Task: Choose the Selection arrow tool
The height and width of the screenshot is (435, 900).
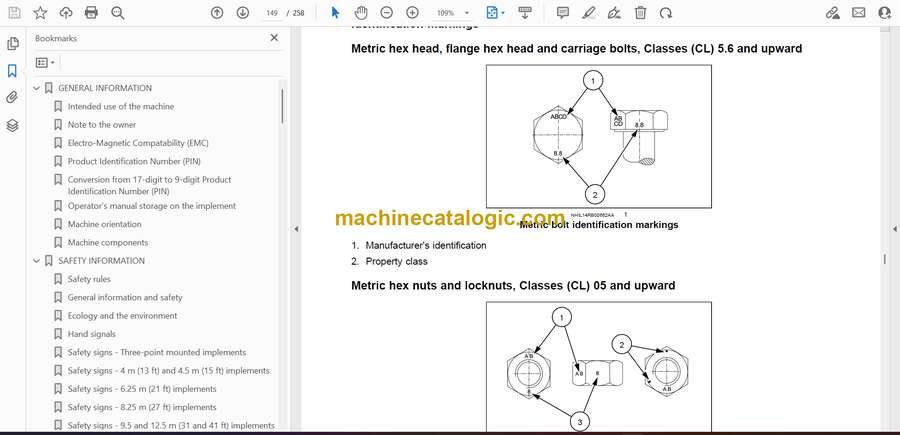Action: click(x=336, y=13)
